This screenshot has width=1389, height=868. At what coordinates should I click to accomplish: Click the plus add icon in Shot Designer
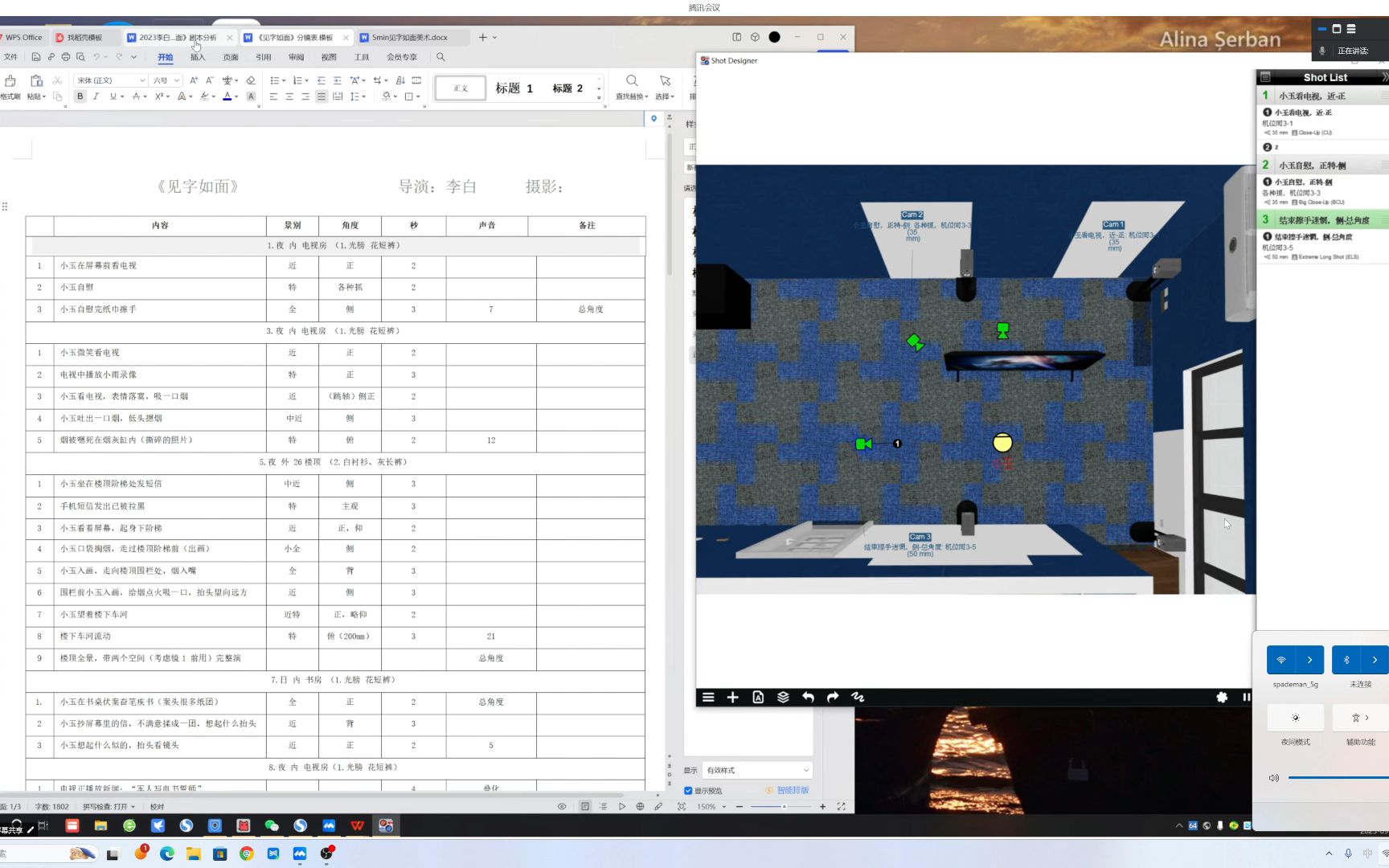tap(733, 698)
